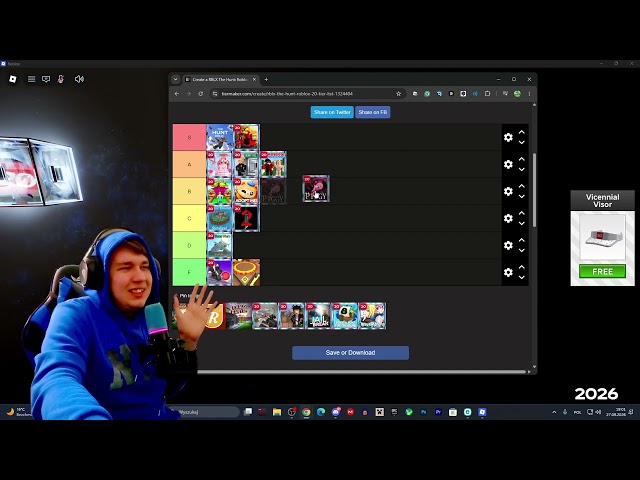Screen dimensions: 640x480
Task: Select mountain thumbnail in D tier
Action: [220, 245]
